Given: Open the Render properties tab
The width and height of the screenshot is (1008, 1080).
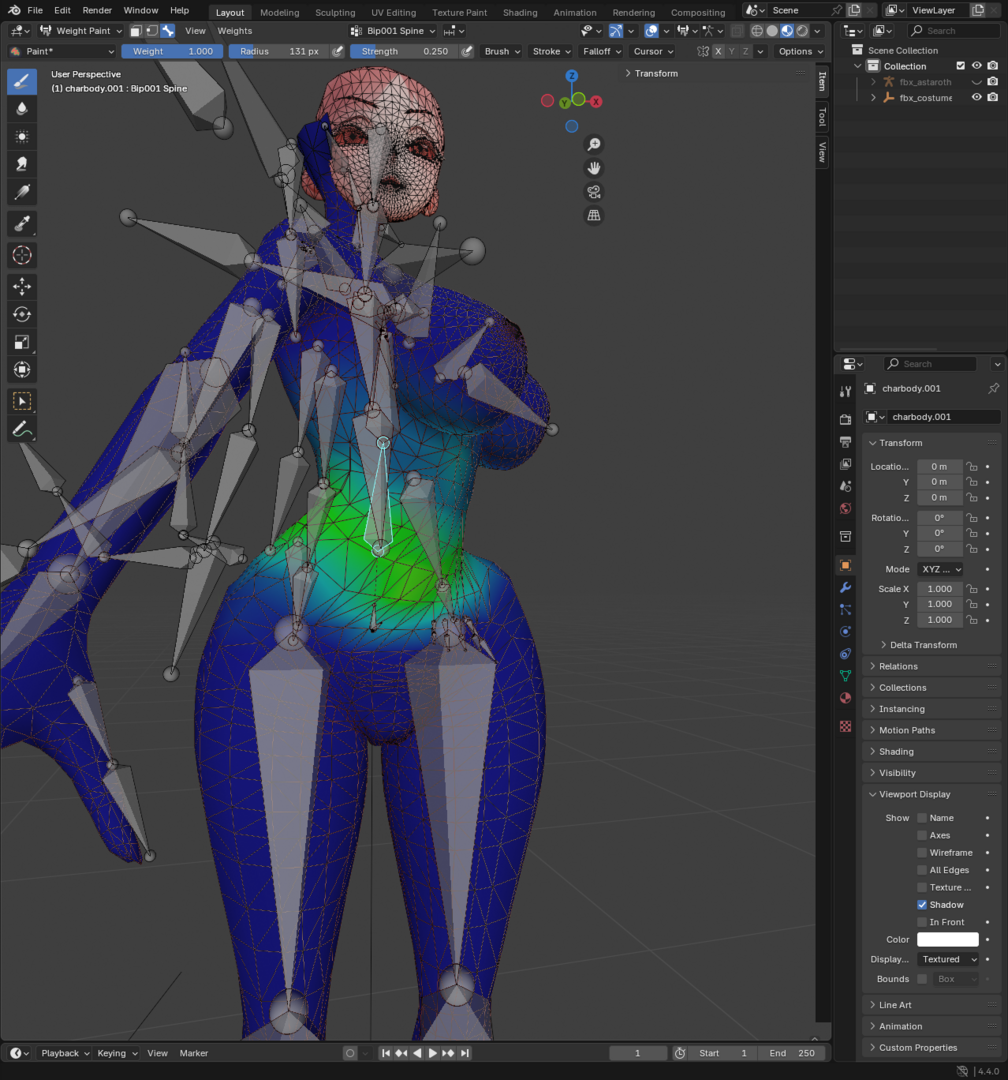Looking at the screenshot, I should click(845, 419).
